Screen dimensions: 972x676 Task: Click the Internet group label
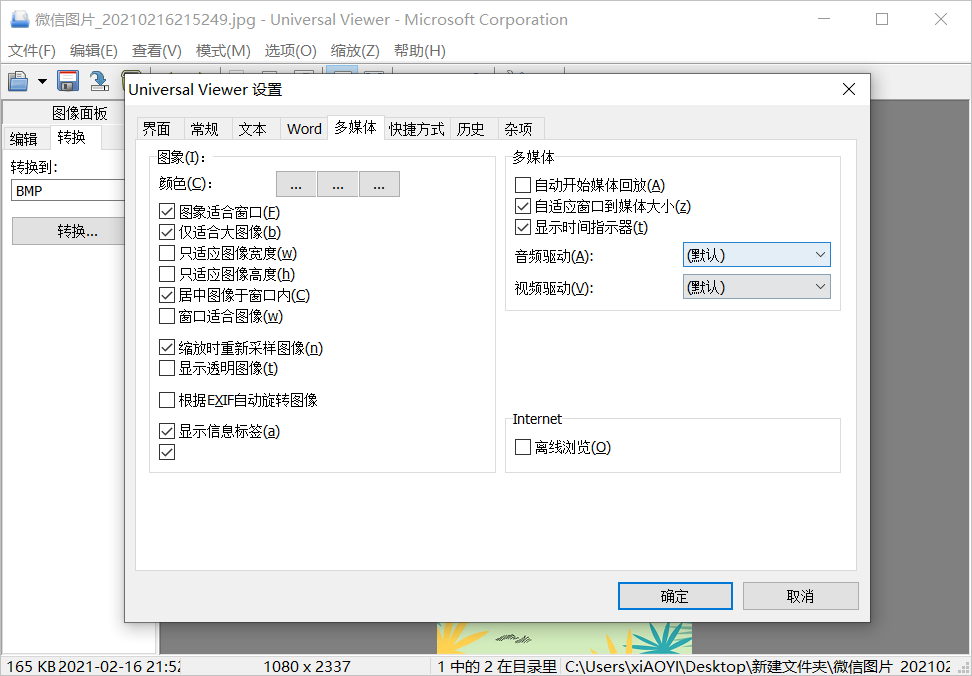click(537, 419)
